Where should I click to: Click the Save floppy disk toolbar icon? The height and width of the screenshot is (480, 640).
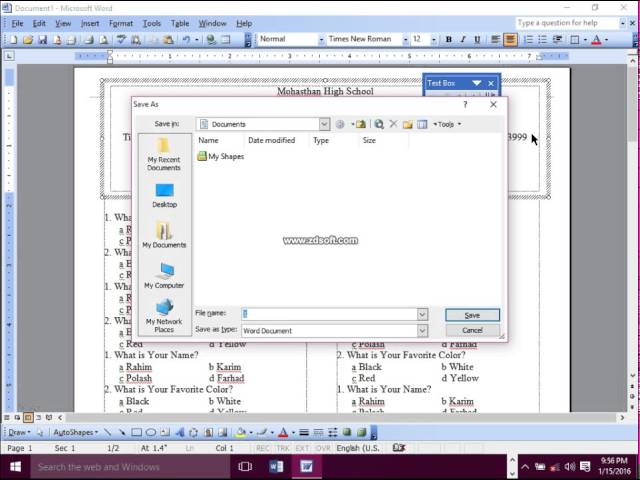point(42,40)
